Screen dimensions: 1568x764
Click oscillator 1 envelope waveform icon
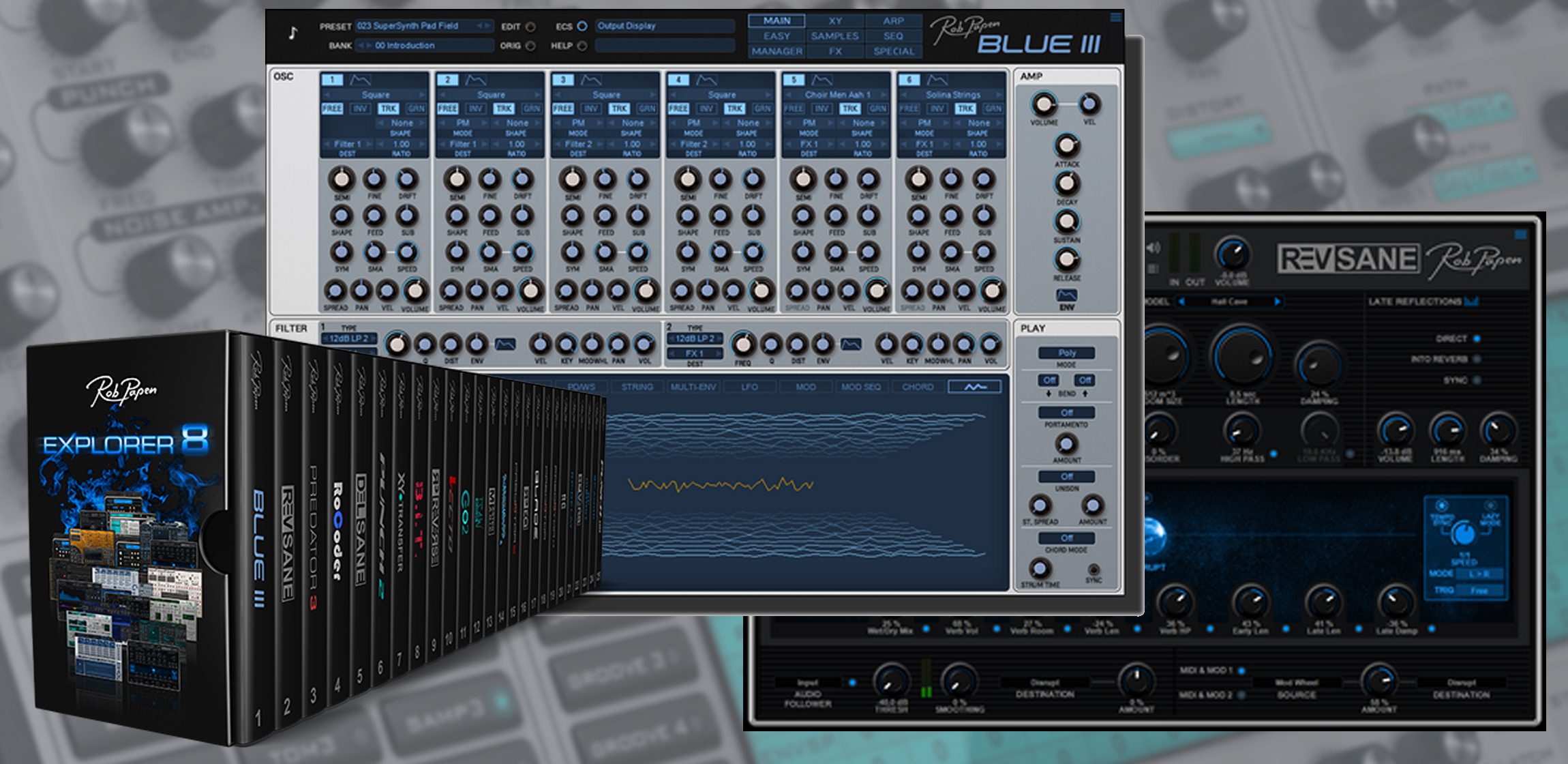point(361,80)
